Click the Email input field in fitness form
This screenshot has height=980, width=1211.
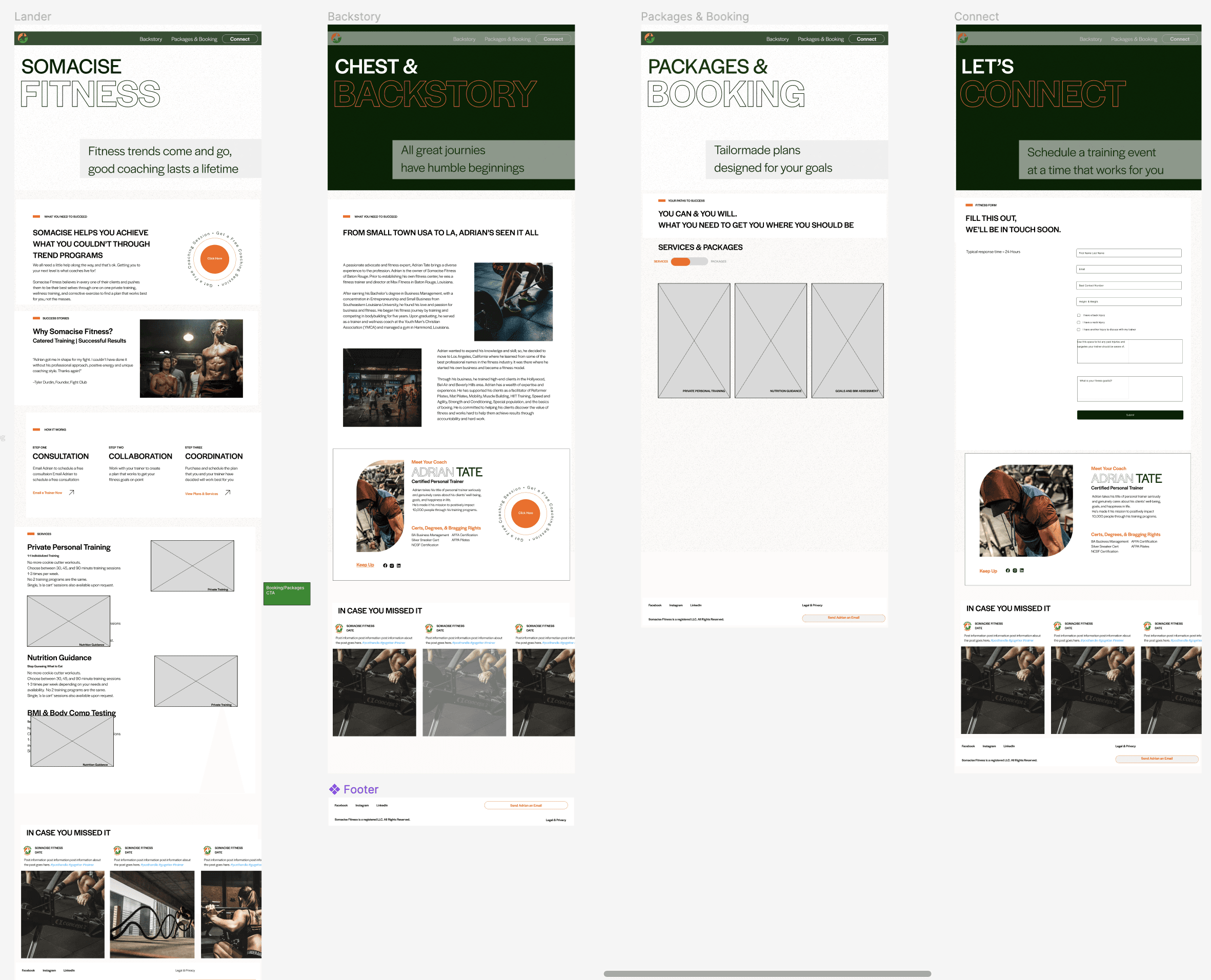click(x=1128, y=269)
